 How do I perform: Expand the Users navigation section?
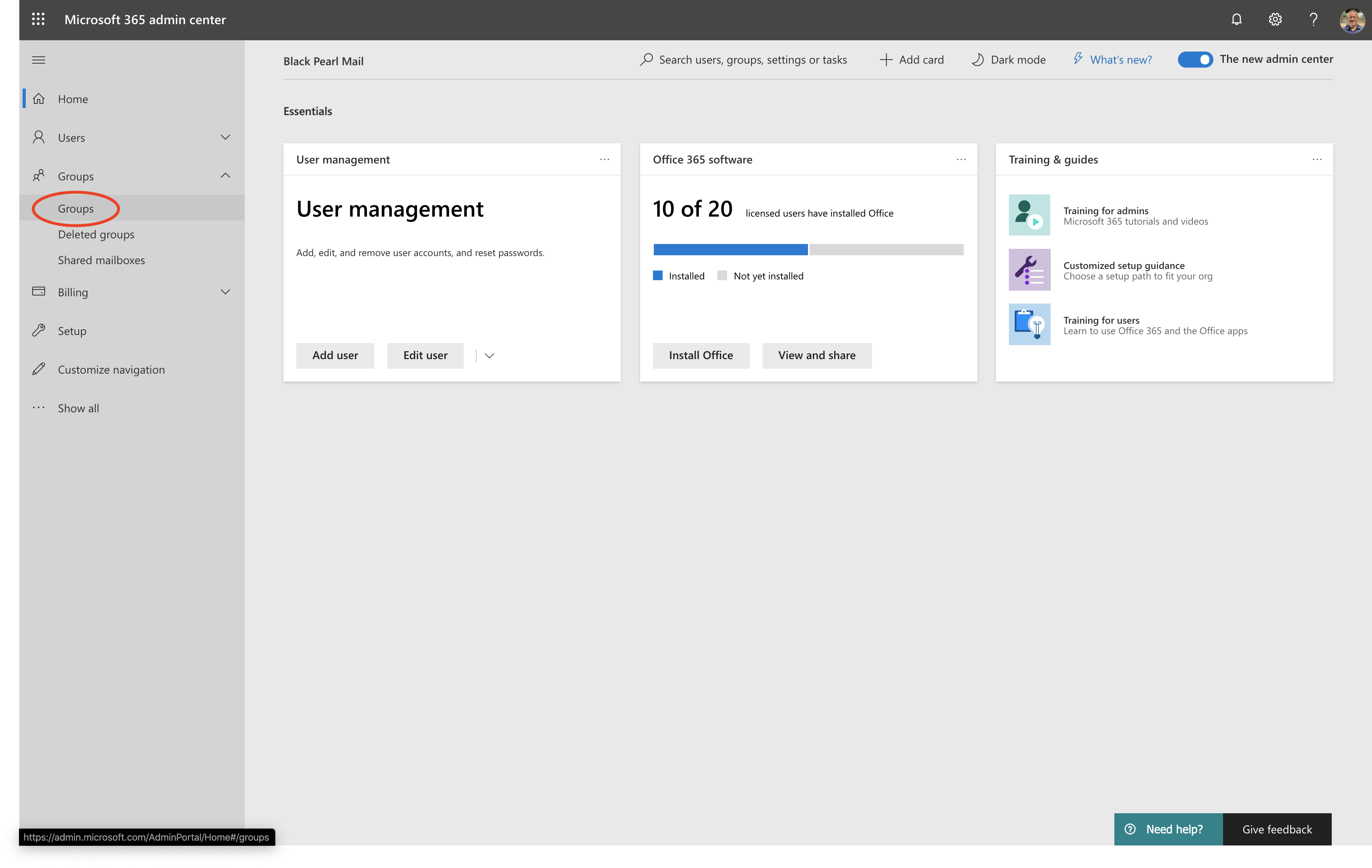point(225,137)
